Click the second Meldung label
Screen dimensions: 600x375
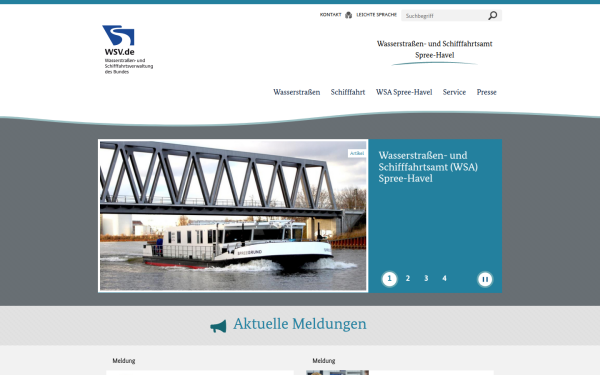[323, 360]
